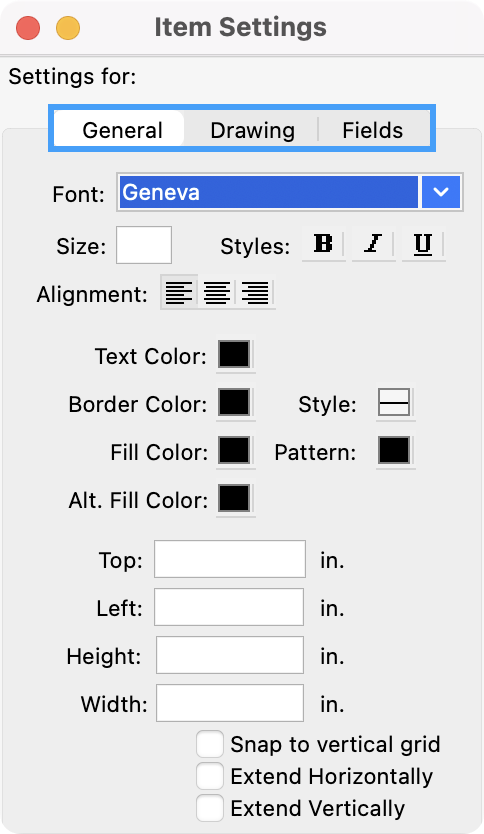Image resolution: width=484 pixels, height=834 pixels.
Task: Set alignment to center
Action: click(217, 292)
